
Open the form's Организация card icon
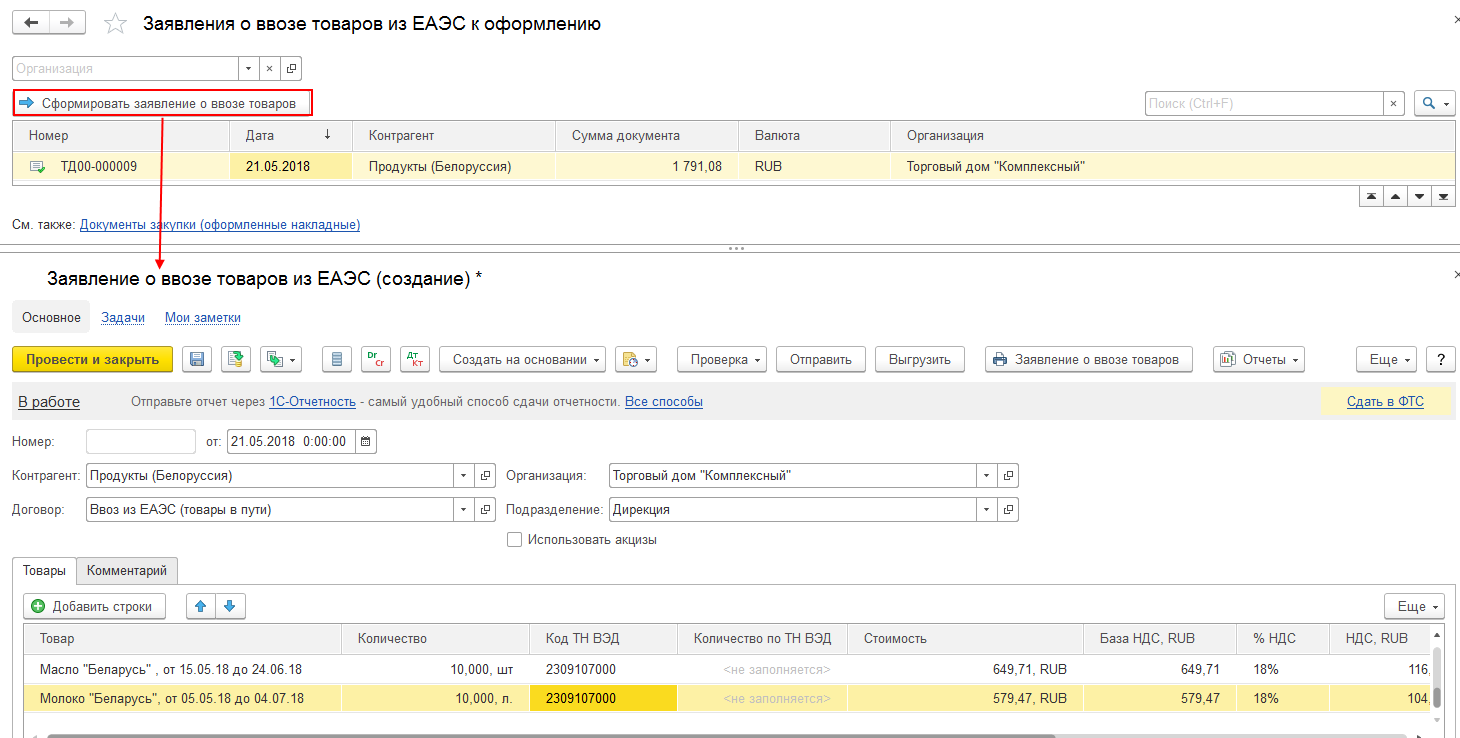click(1008, 476)
